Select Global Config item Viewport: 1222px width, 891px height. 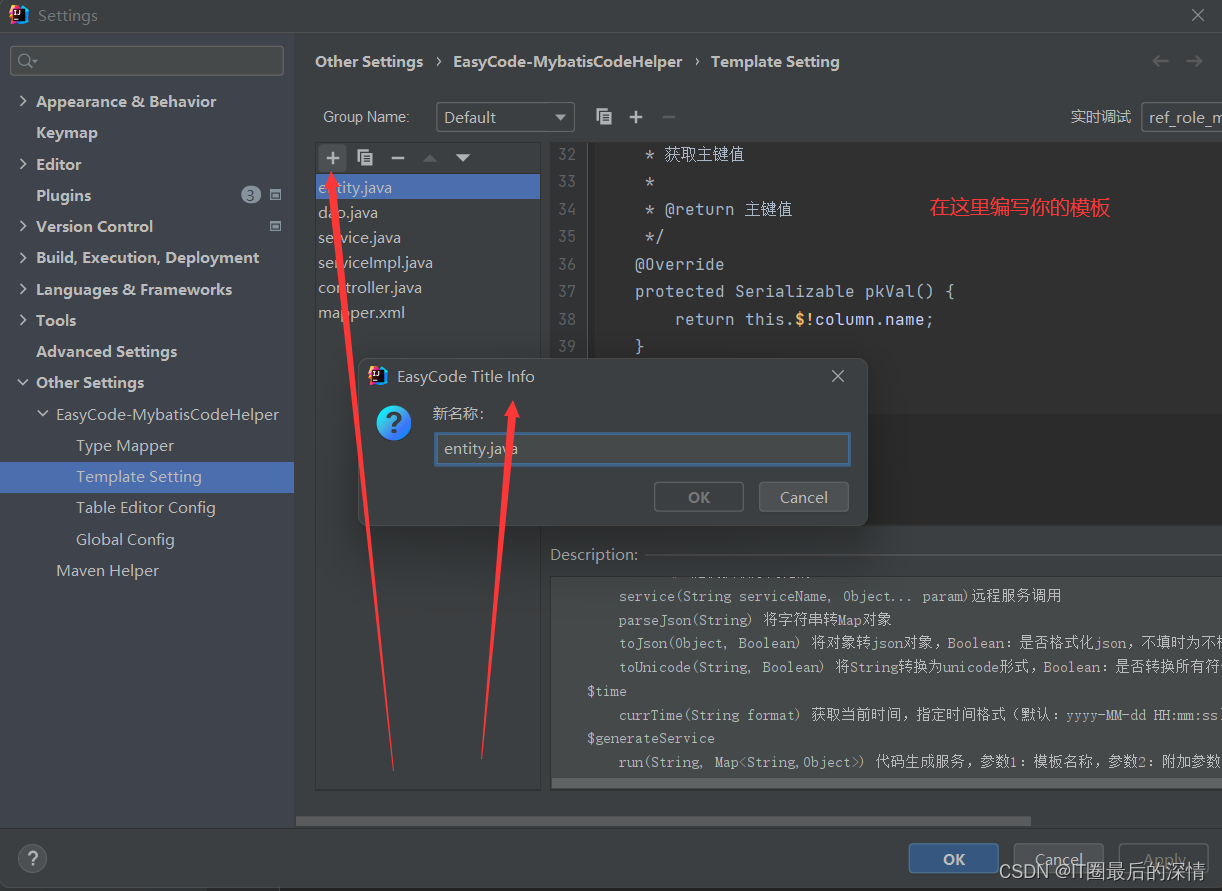tap(125, 539)
